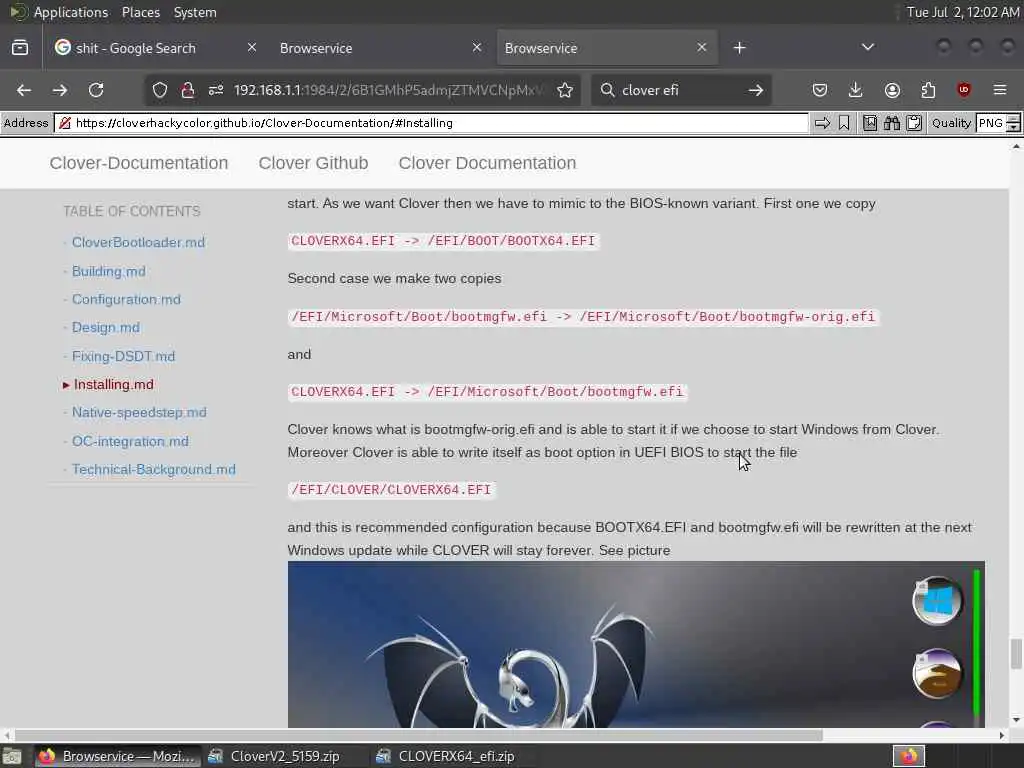Screen dimensions: 1024x768
Task: Select Installing.md in contents
Action: tap(114, 385)
